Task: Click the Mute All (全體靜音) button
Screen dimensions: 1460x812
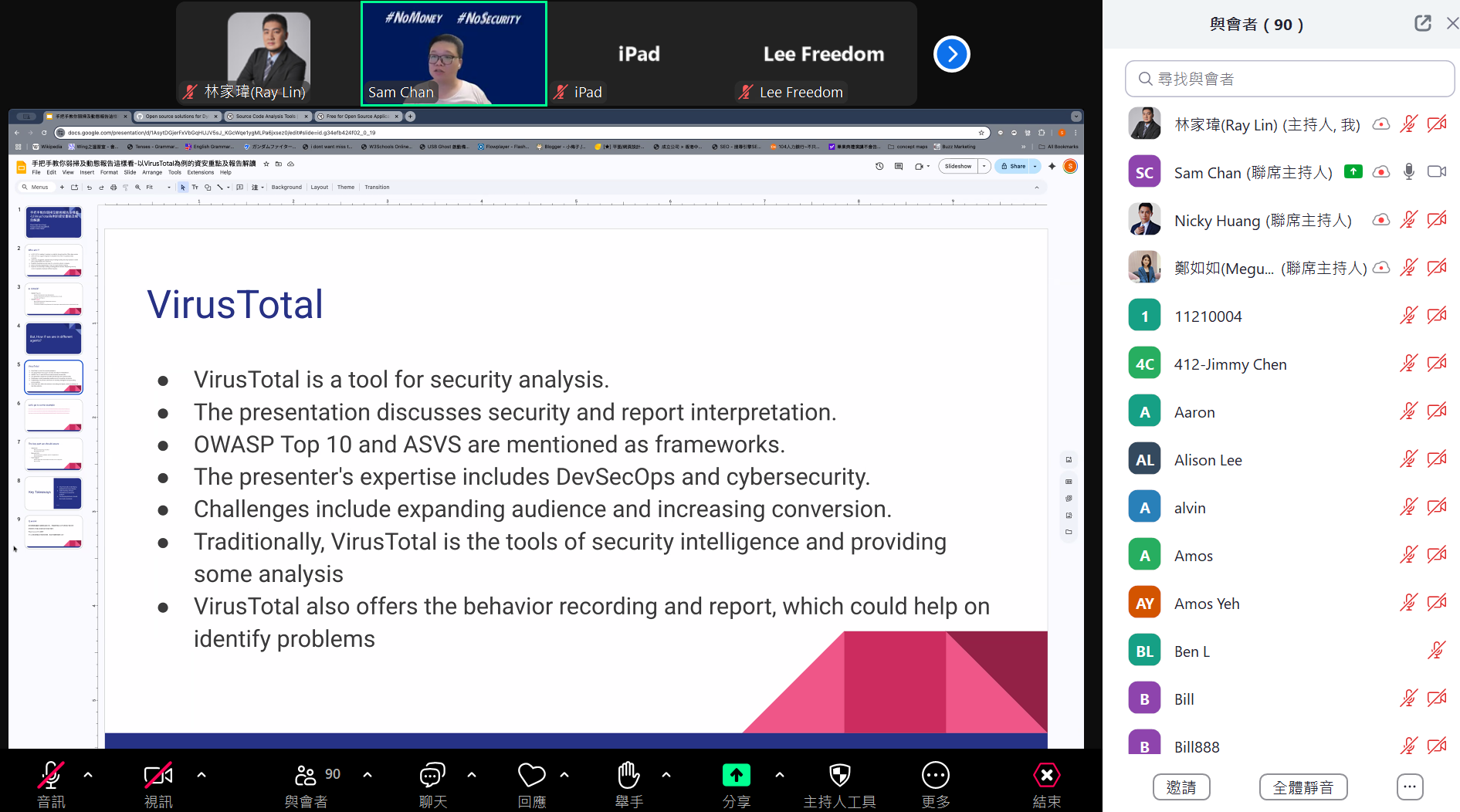Action: 1302,787
